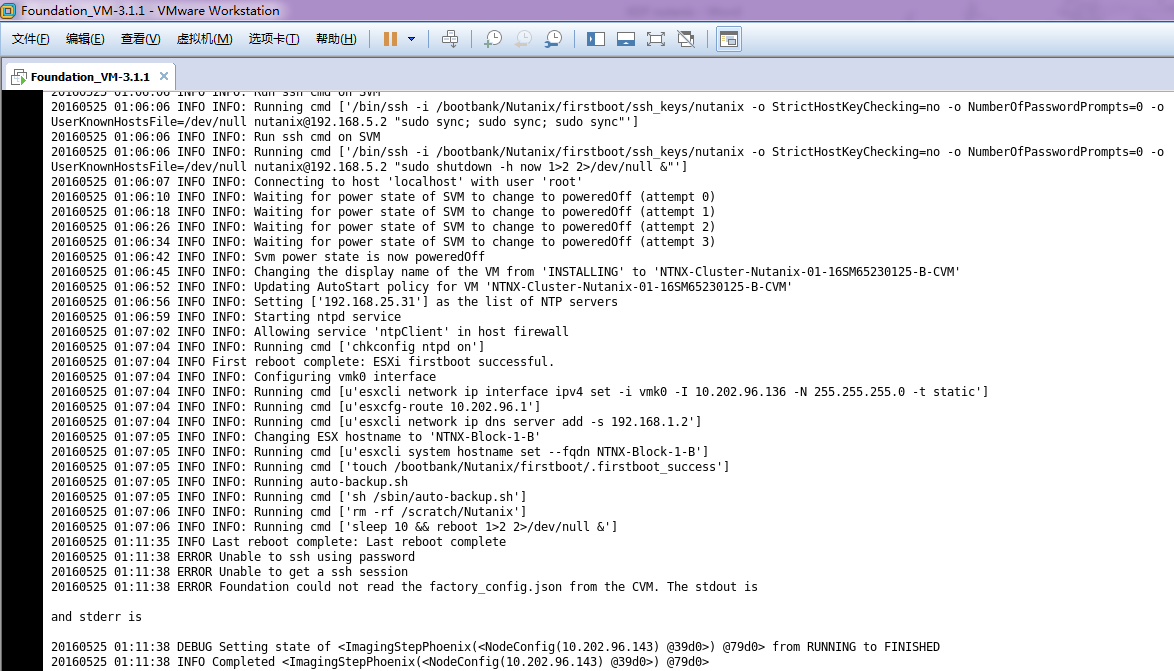Click the 'Changing ESX hostname to' log line
This screenshot has width=1174, height=671.
click(296, 437)
